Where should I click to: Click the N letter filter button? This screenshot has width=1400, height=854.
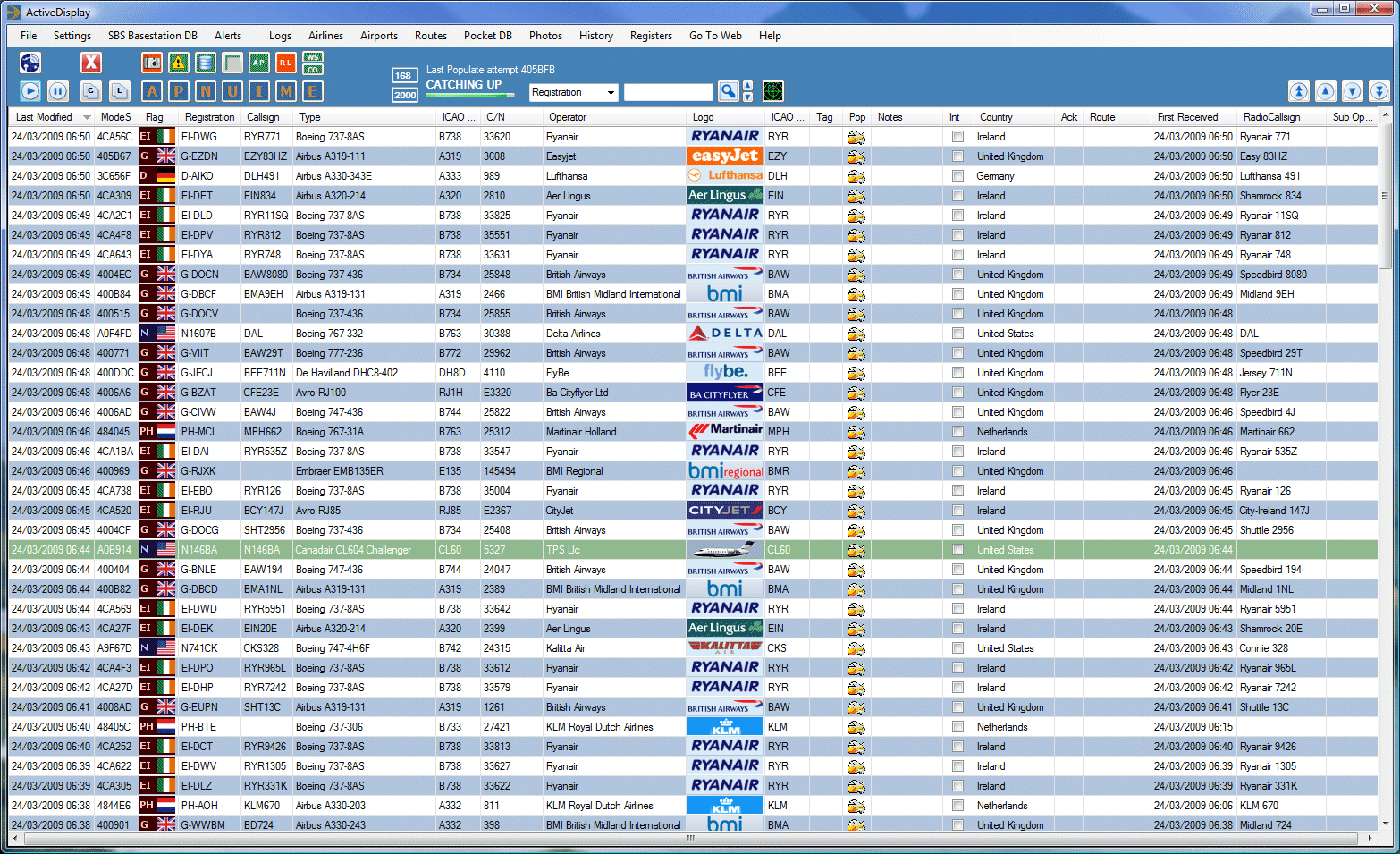(206, 91)
